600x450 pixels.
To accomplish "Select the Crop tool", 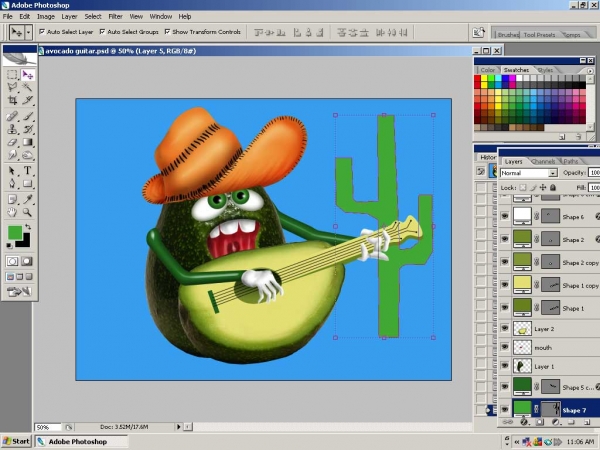I will [12, 100].
